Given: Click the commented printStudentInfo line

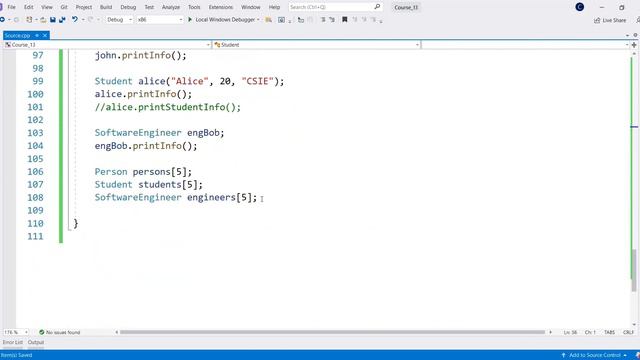Looking at the screenshot, I should tap(168, 107).
